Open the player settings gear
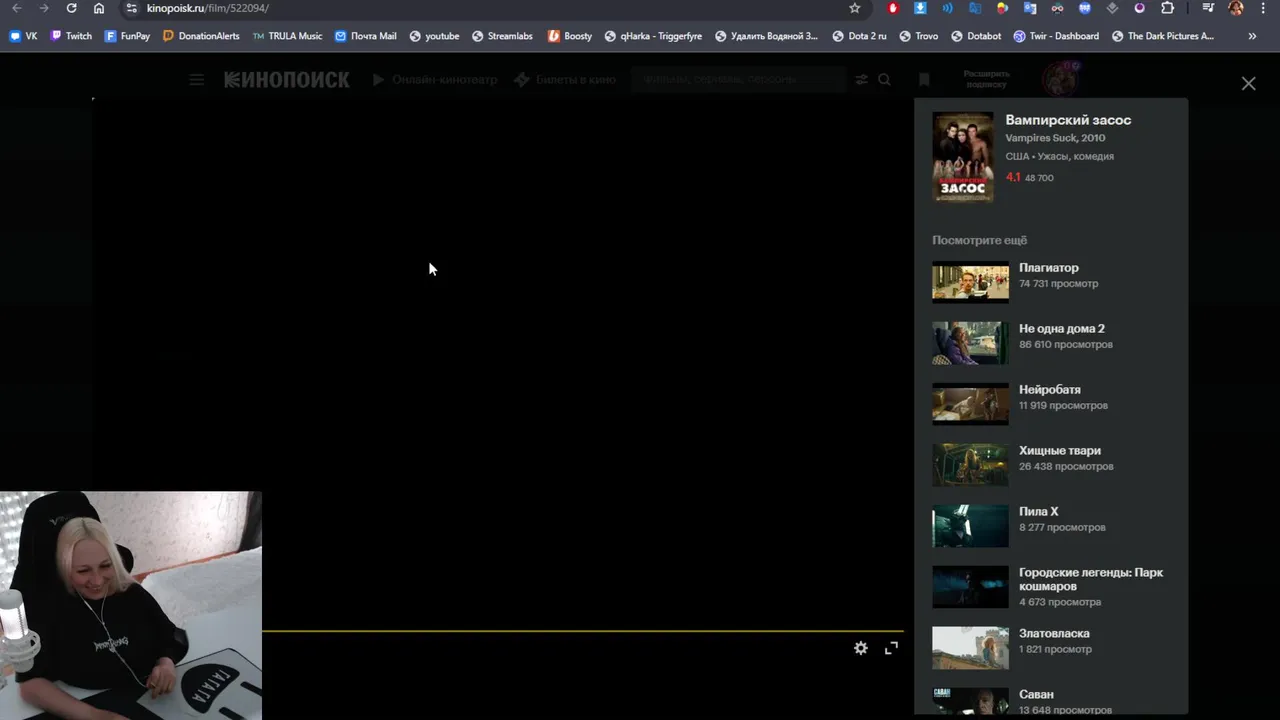 point(861,648)
